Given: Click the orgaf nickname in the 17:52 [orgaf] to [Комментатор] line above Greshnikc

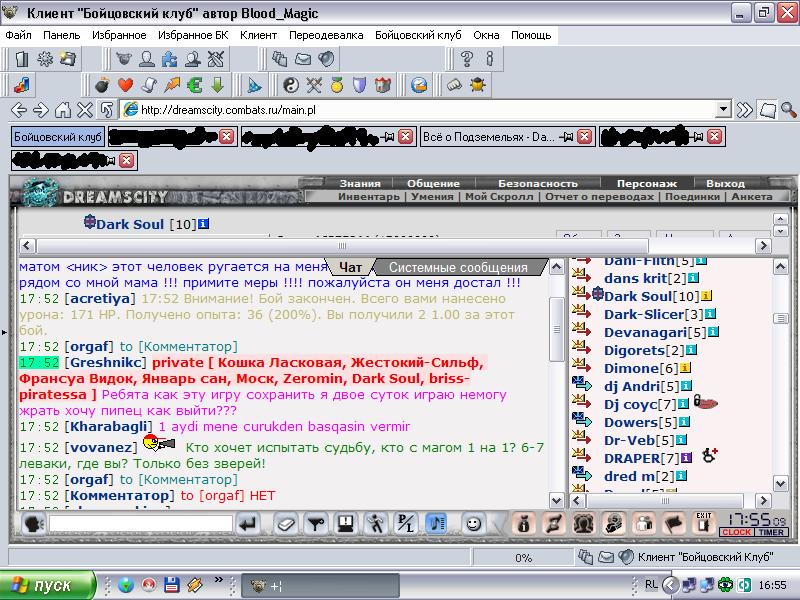Looking at the screenshot, I should click(x=89, y=346).
